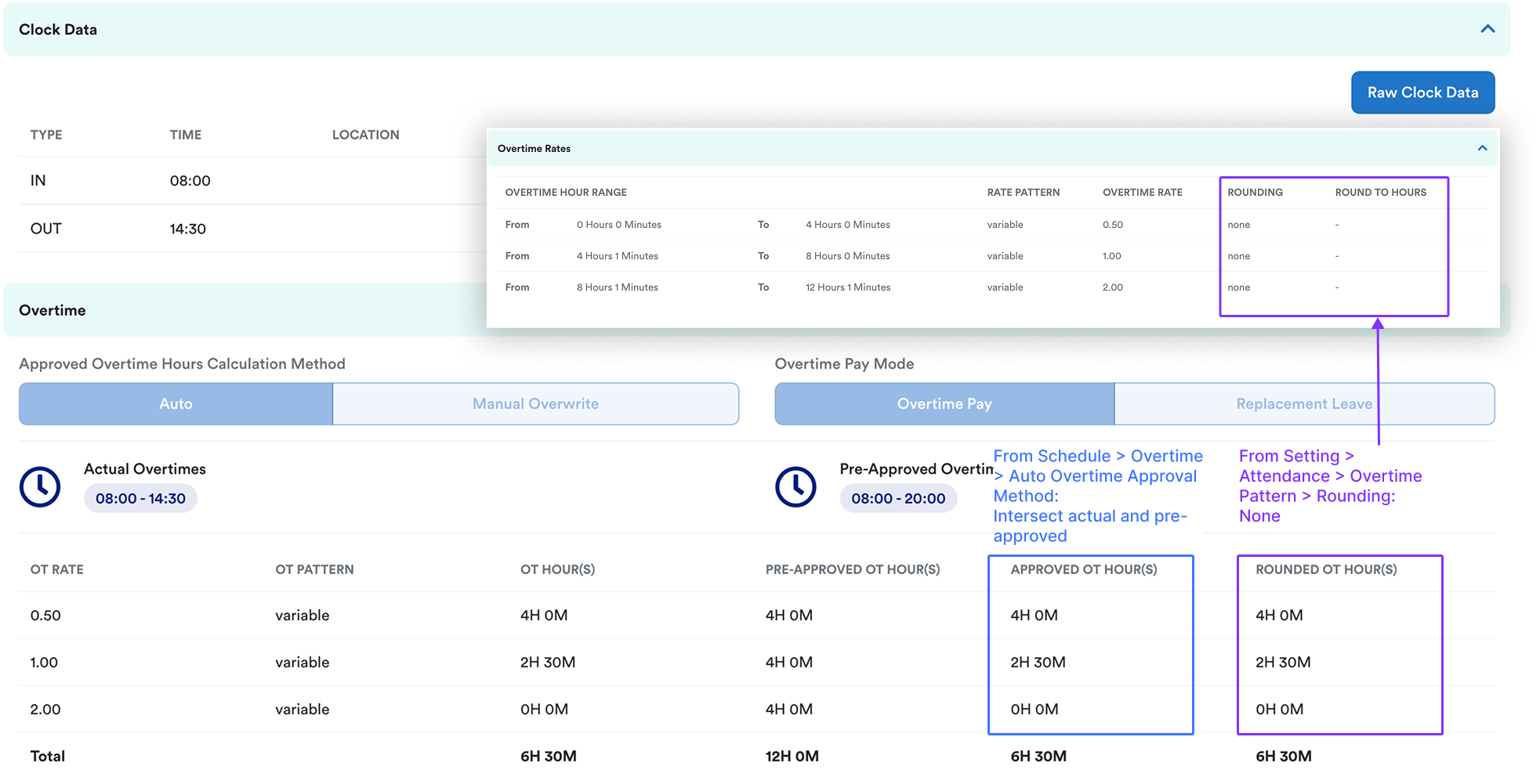Switch to Replacement Leave mode

[x=1304, y=403]
